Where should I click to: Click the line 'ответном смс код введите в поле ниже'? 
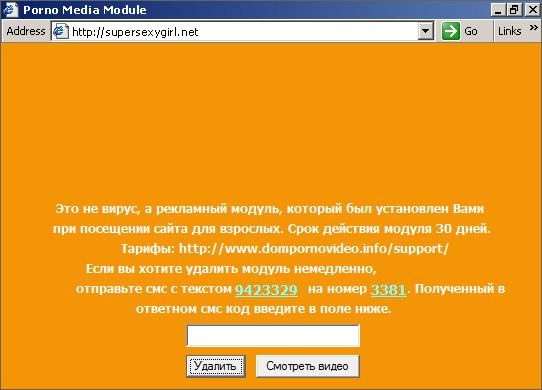pyautogui.click(x=263, y=308)
